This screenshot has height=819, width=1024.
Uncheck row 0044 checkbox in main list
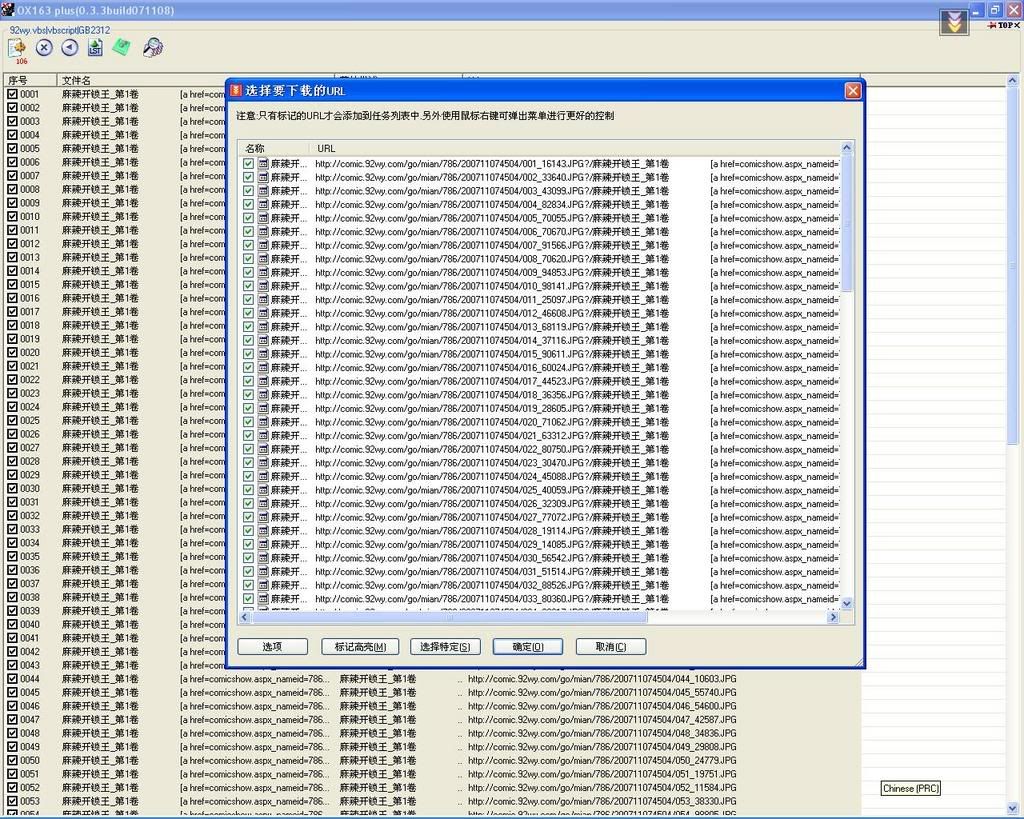[x=12, y=679]
